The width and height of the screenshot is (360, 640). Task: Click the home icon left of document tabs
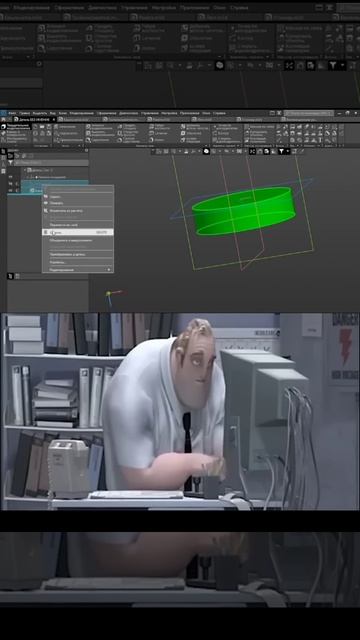(x=3, y=119)
